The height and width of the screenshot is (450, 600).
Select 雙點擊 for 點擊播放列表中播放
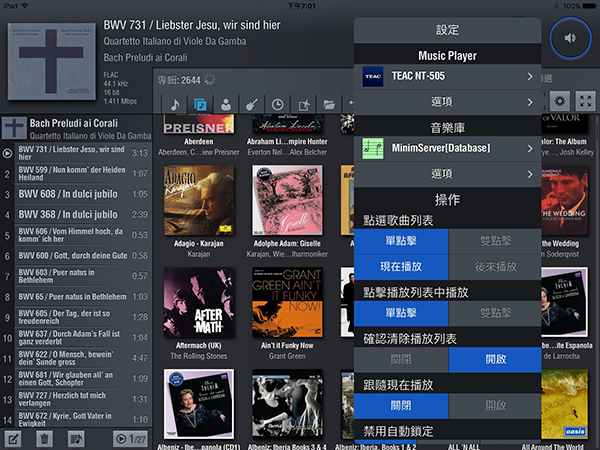[495, 313]
